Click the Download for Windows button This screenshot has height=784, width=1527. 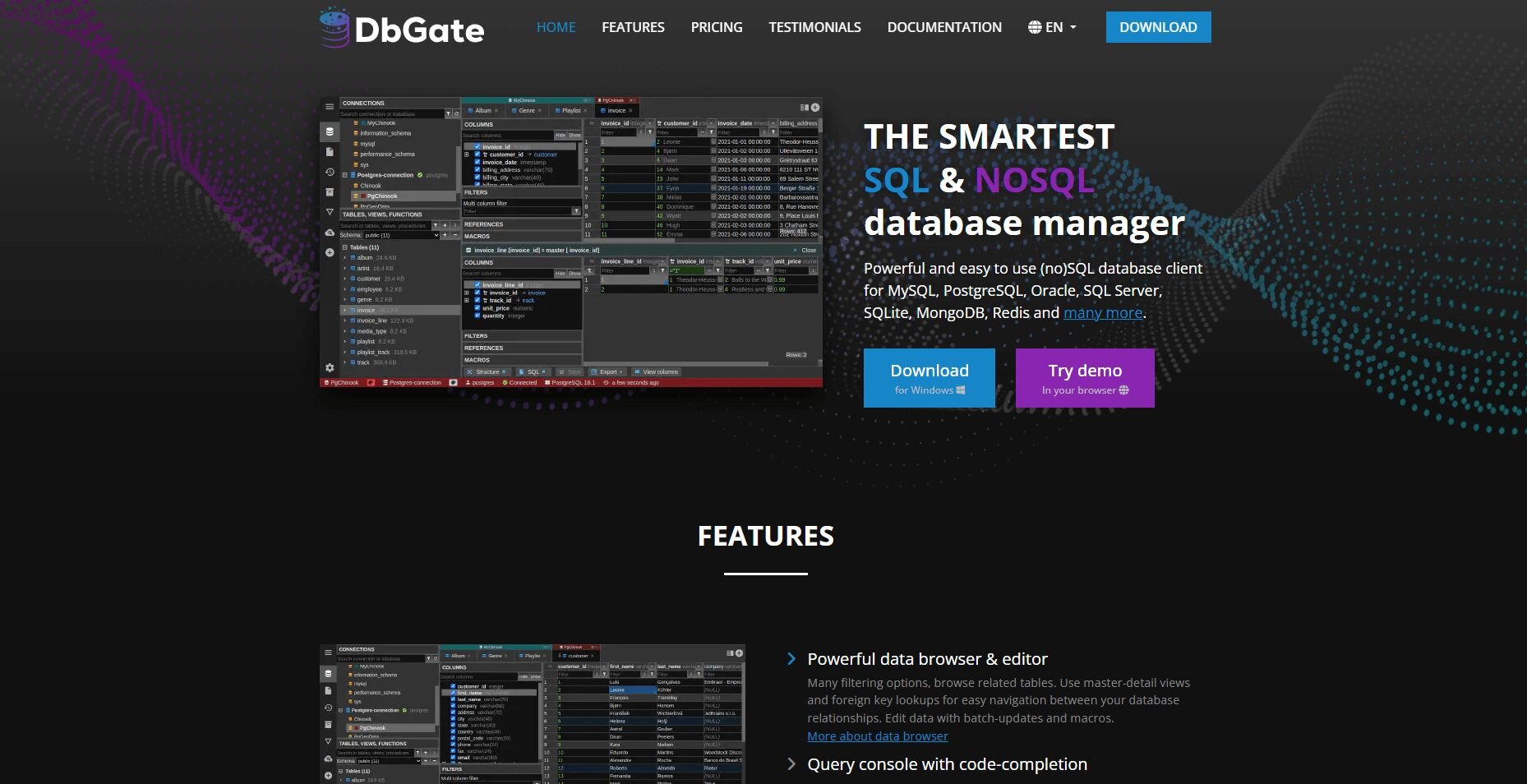point(929,378)
